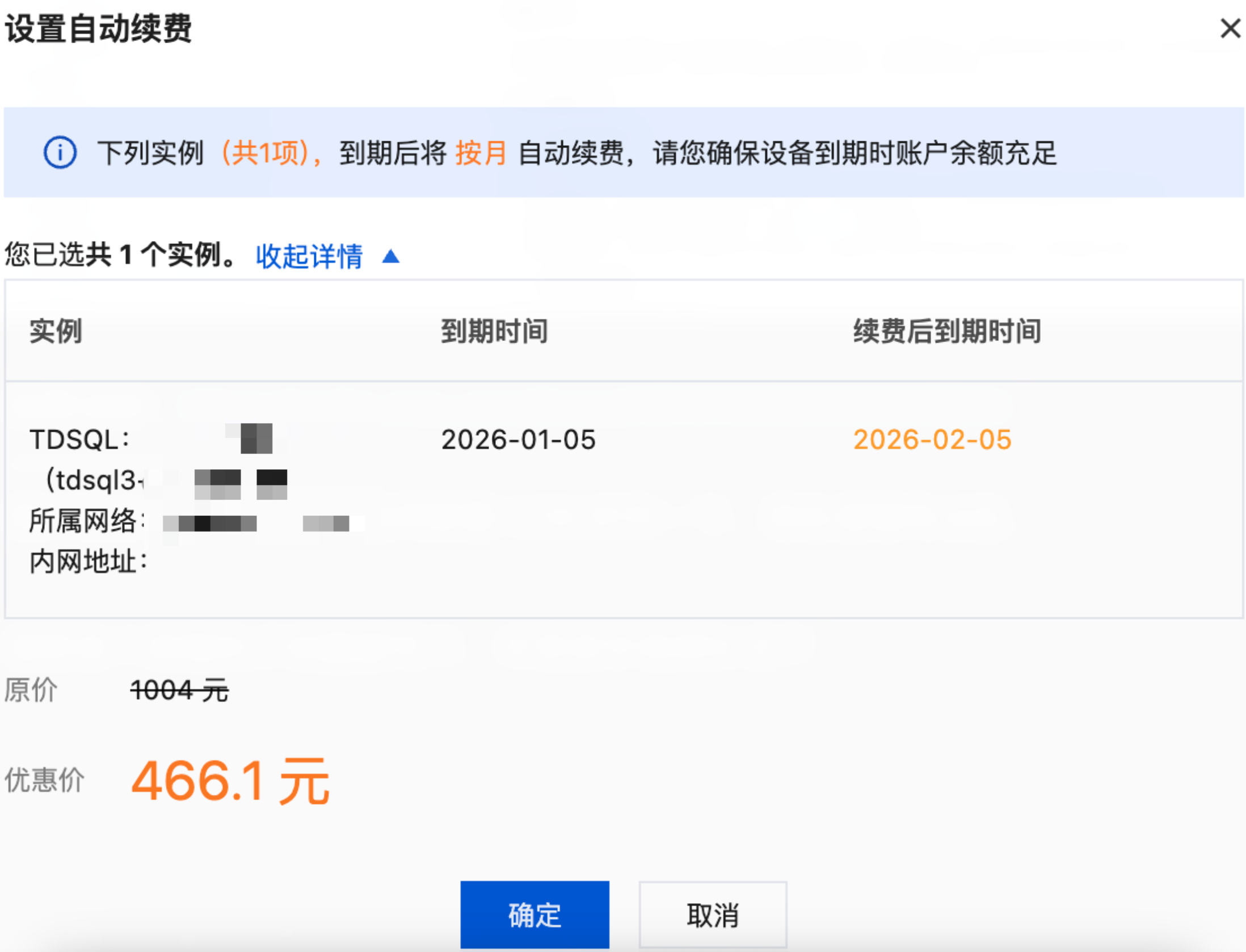Click the 实例 column header
Image resolution: width=1246 pixels, height=952 pixels.
56,331
